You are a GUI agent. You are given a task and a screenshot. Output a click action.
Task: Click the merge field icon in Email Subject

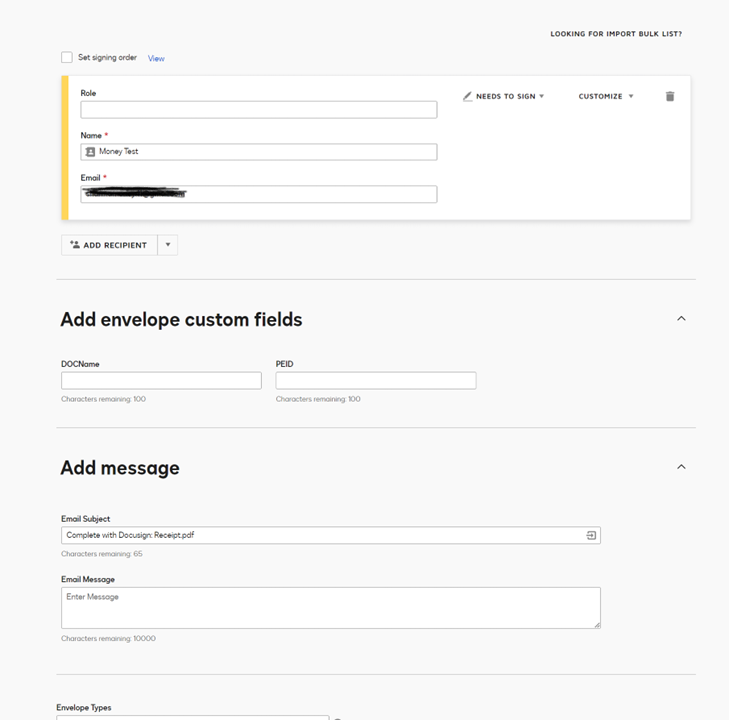click(x=591, y=535)
